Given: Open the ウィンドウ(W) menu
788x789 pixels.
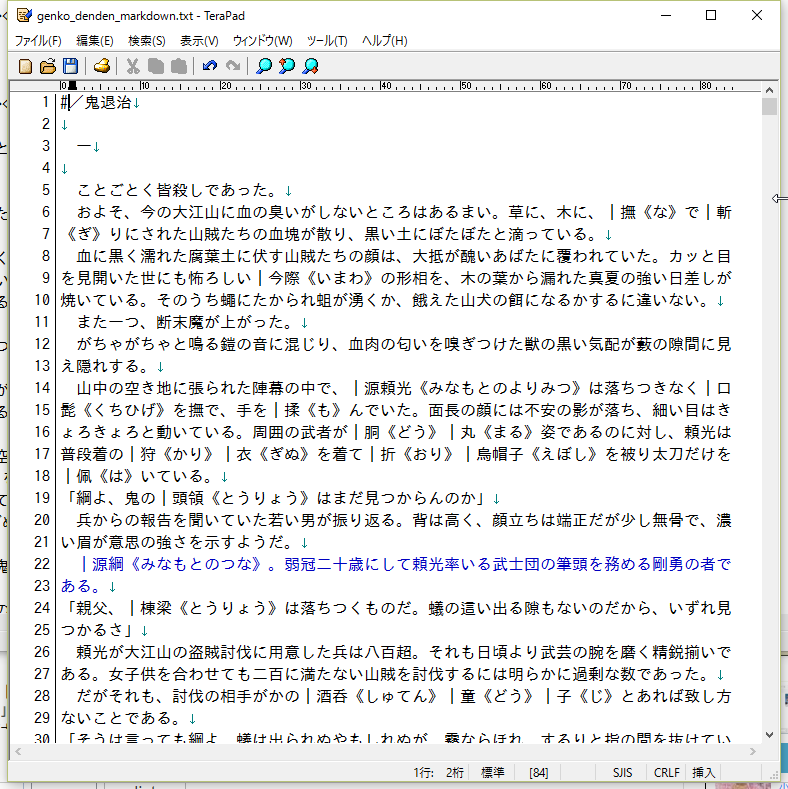Looking at the screenshot, I should tap(262, 41).
